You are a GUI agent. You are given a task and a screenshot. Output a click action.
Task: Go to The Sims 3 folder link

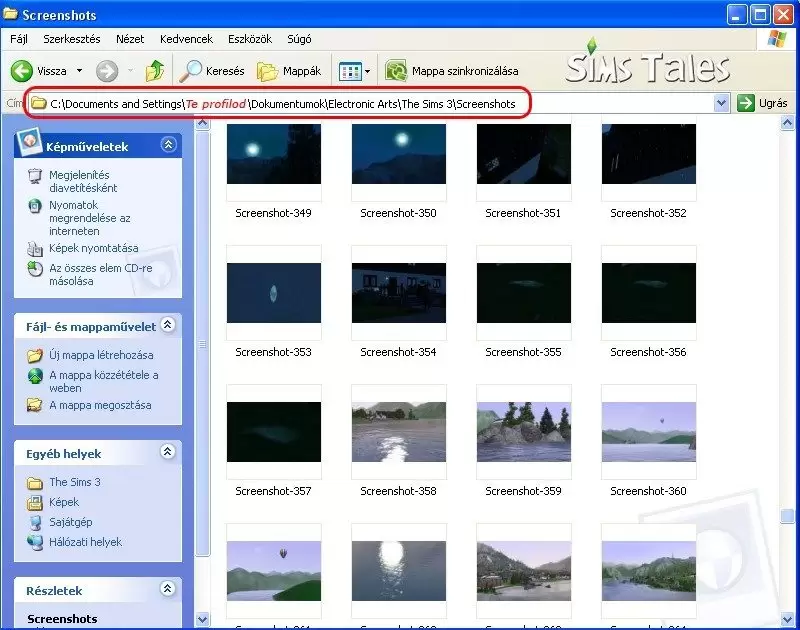coord(74,482)
